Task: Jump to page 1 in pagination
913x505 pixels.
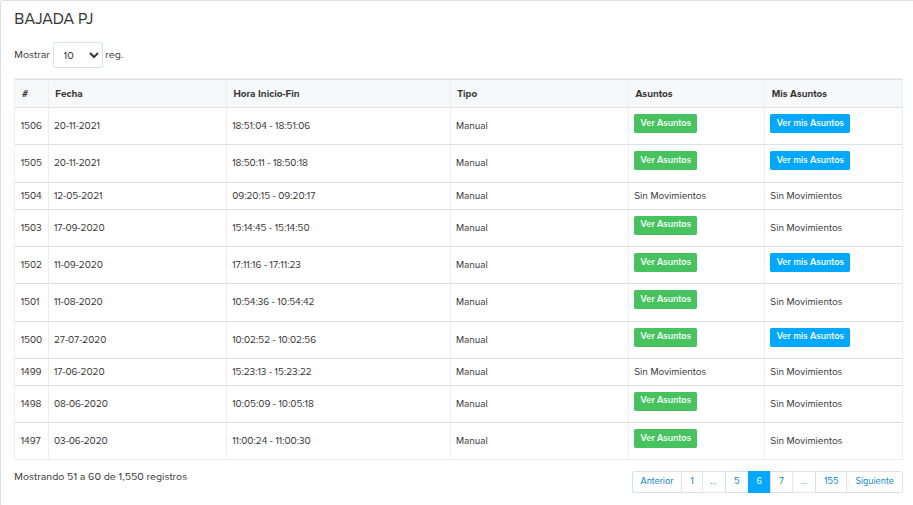Action: click(x=691, y=481)
